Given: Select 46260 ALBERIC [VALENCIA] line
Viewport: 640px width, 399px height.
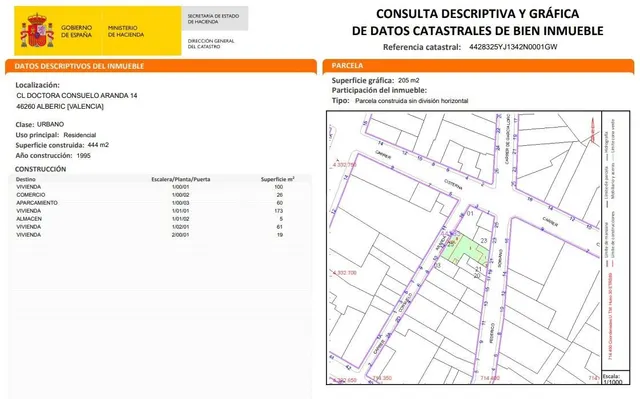Looking at the screenshot, I should tap(60, 106).
